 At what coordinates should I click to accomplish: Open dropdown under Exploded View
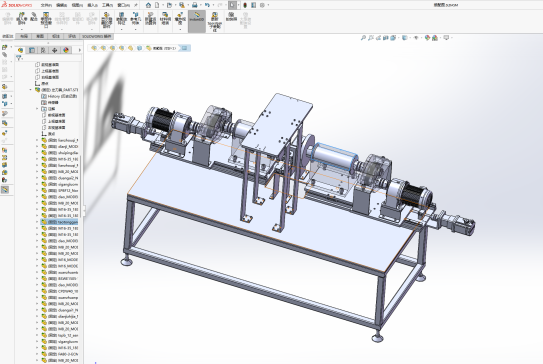click(180, 29)
